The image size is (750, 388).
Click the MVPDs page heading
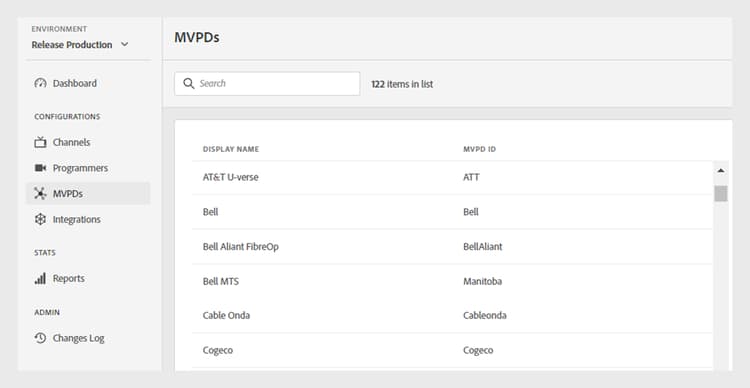[197, 38]
